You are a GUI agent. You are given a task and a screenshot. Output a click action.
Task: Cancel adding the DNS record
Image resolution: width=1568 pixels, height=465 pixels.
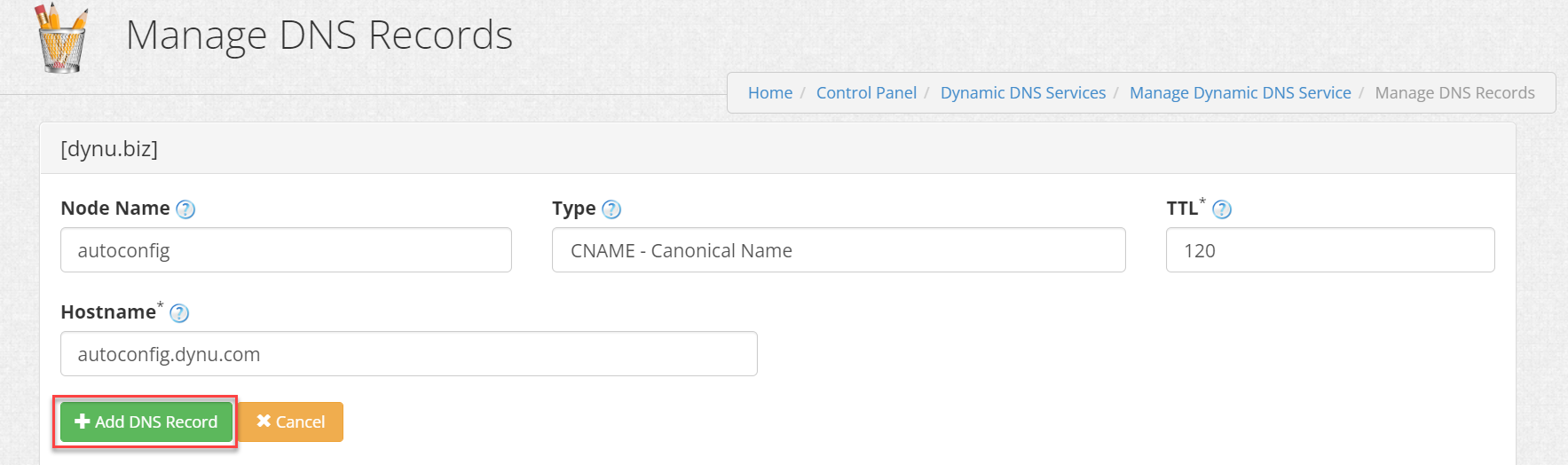pos(291,422)
